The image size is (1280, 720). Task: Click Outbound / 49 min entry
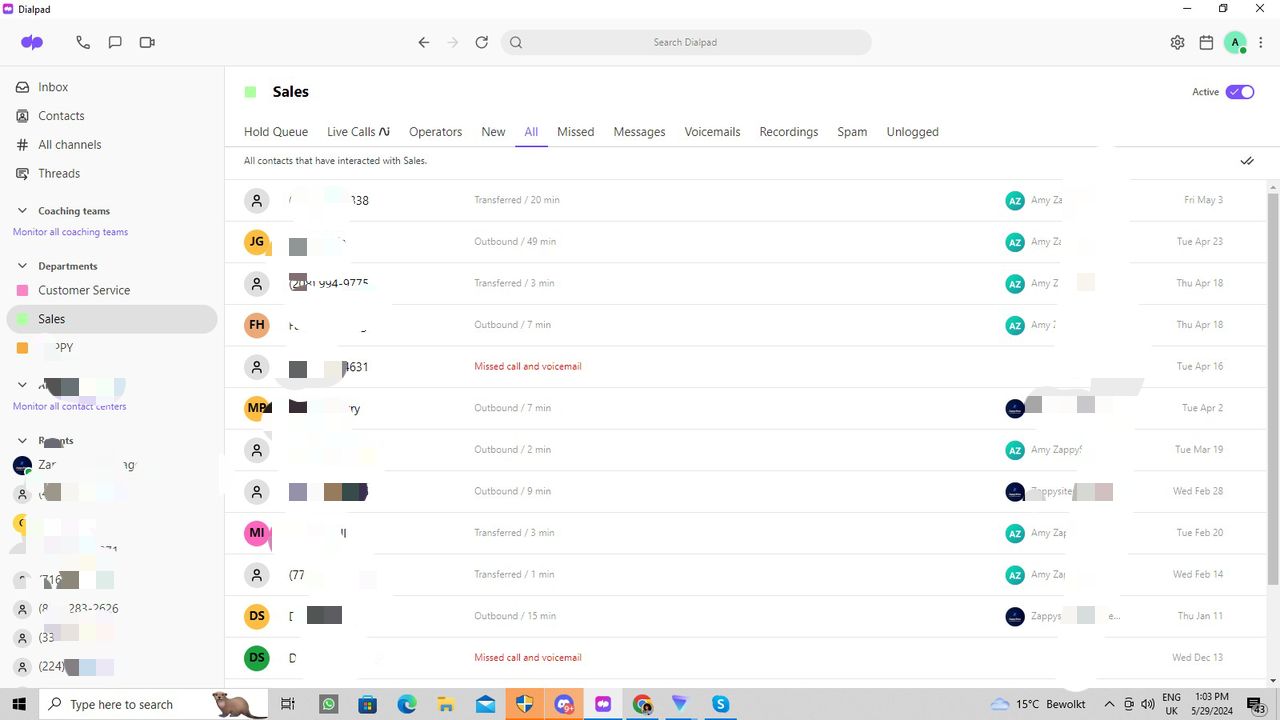pos(515,242)
